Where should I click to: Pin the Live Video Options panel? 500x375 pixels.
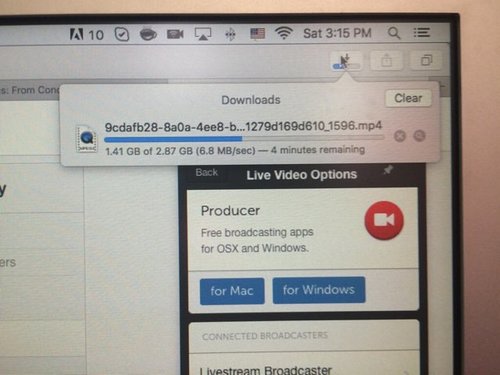(x=388, y=170)
